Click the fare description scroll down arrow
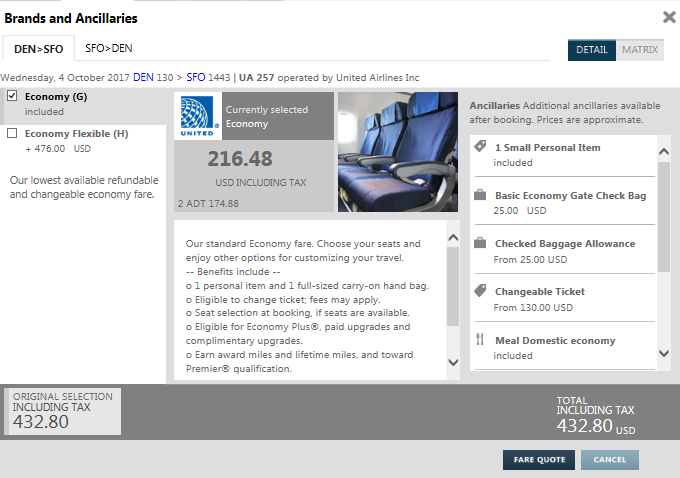 [x=453, y=362]
